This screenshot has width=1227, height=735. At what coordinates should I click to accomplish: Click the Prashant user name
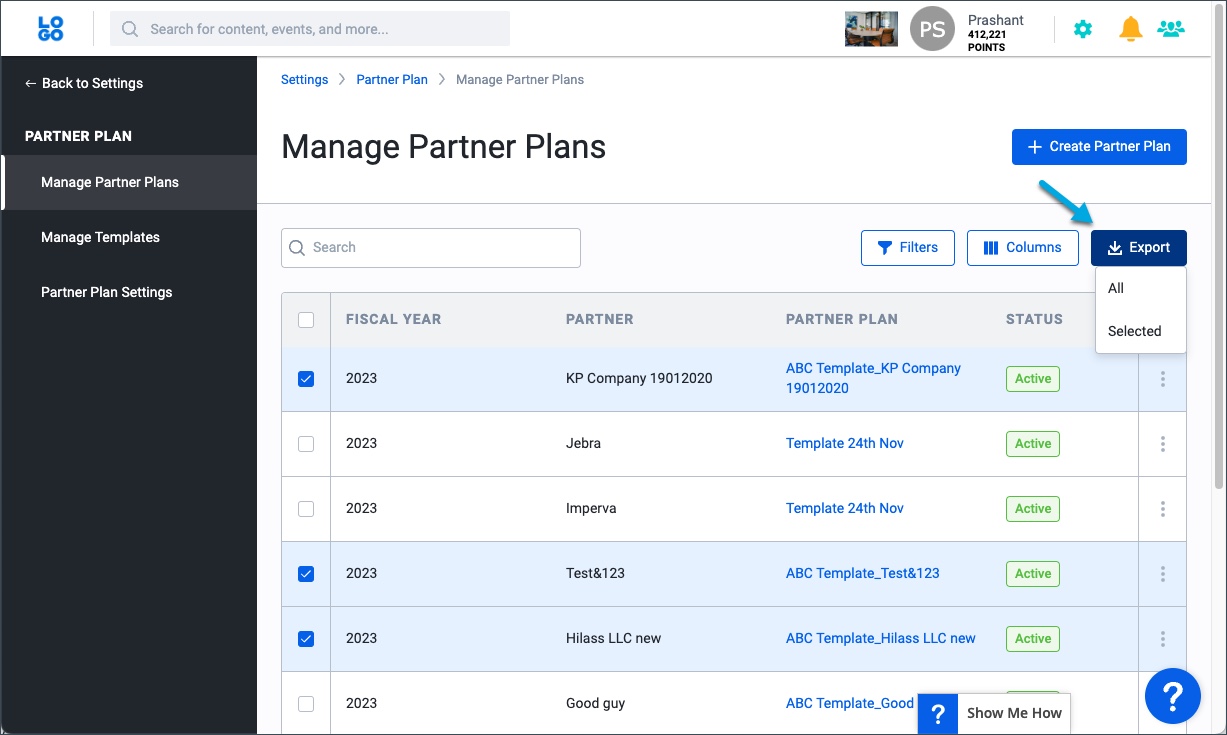coord(996,20)
